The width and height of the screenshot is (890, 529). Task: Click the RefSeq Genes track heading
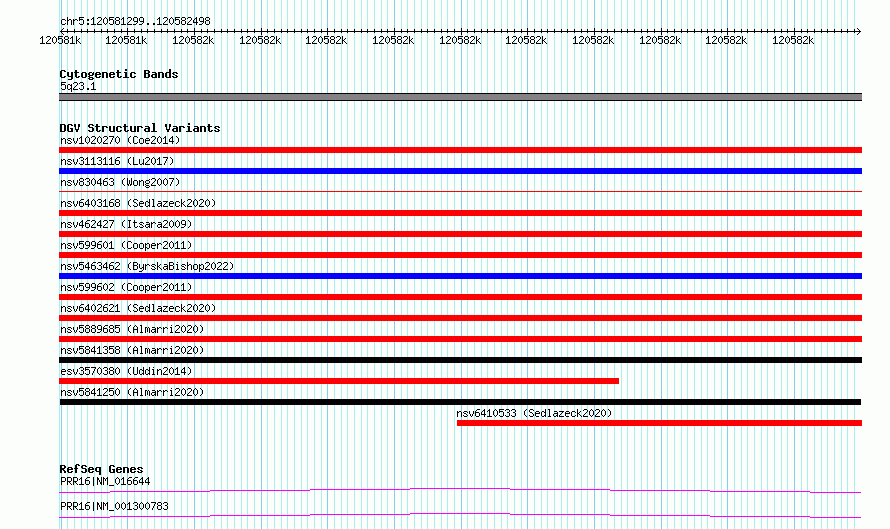[101, 469]
